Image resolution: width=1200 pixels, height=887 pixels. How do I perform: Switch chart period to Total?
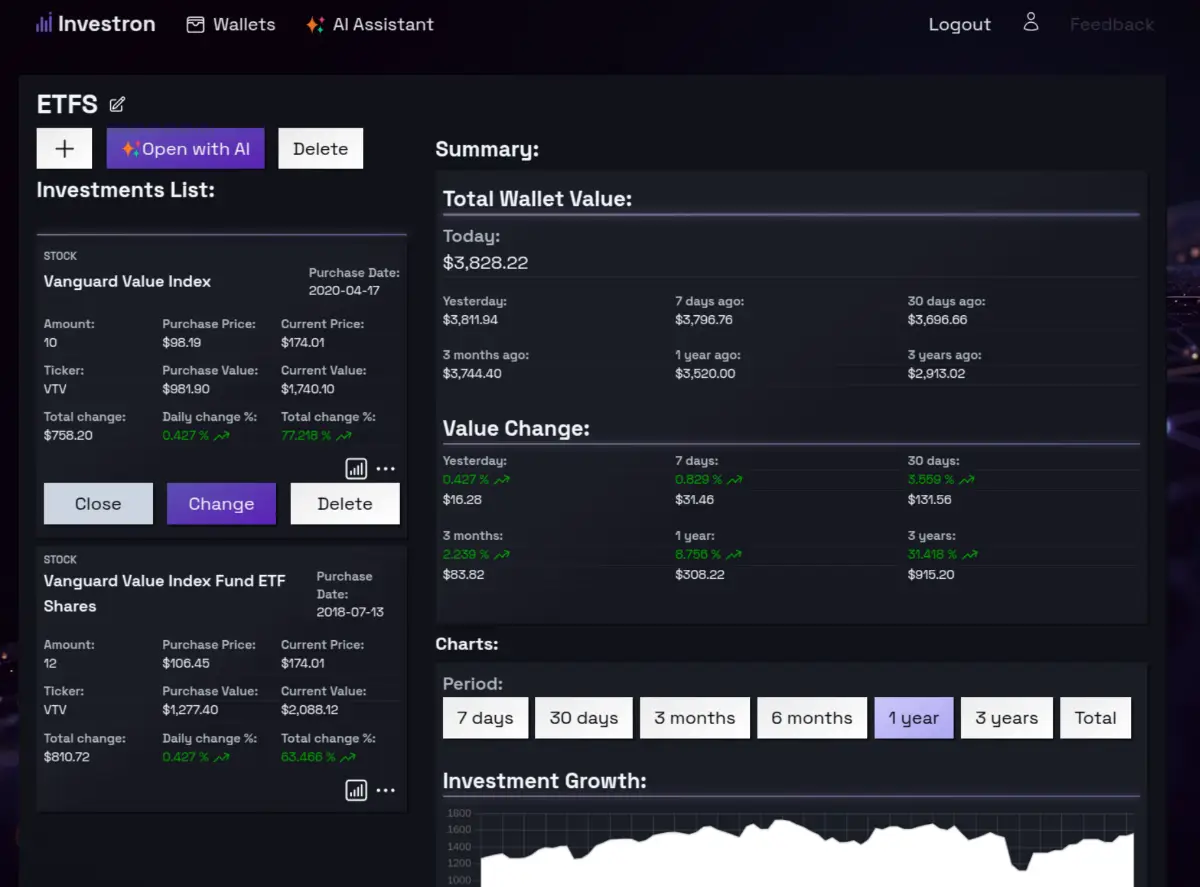tap(1095, 718)
